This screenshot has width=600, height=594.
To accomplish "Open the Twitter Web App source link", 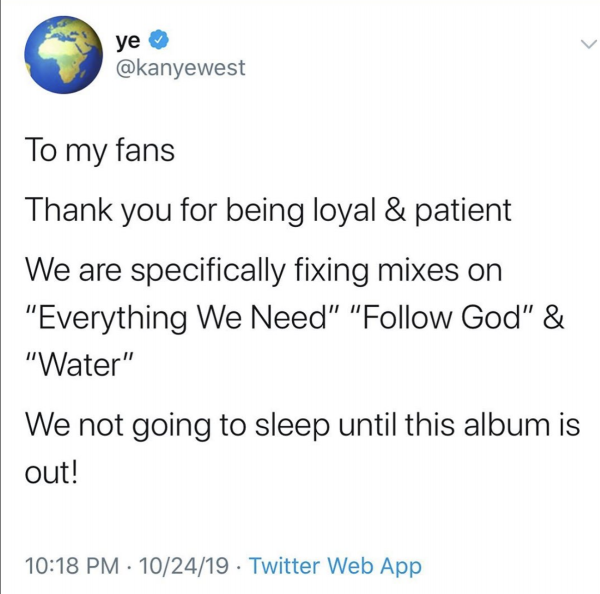I will point(335,566).
